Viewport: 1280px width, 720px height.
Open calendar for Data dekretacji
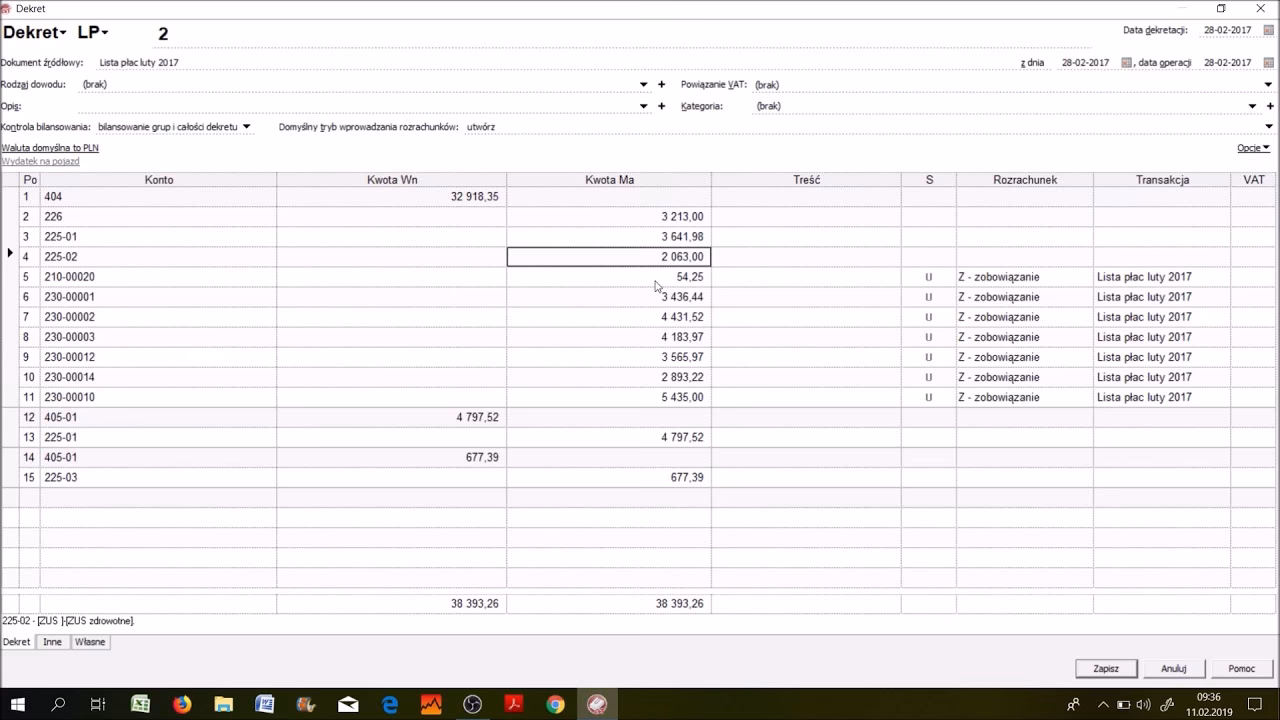[x=1269, y=31]
